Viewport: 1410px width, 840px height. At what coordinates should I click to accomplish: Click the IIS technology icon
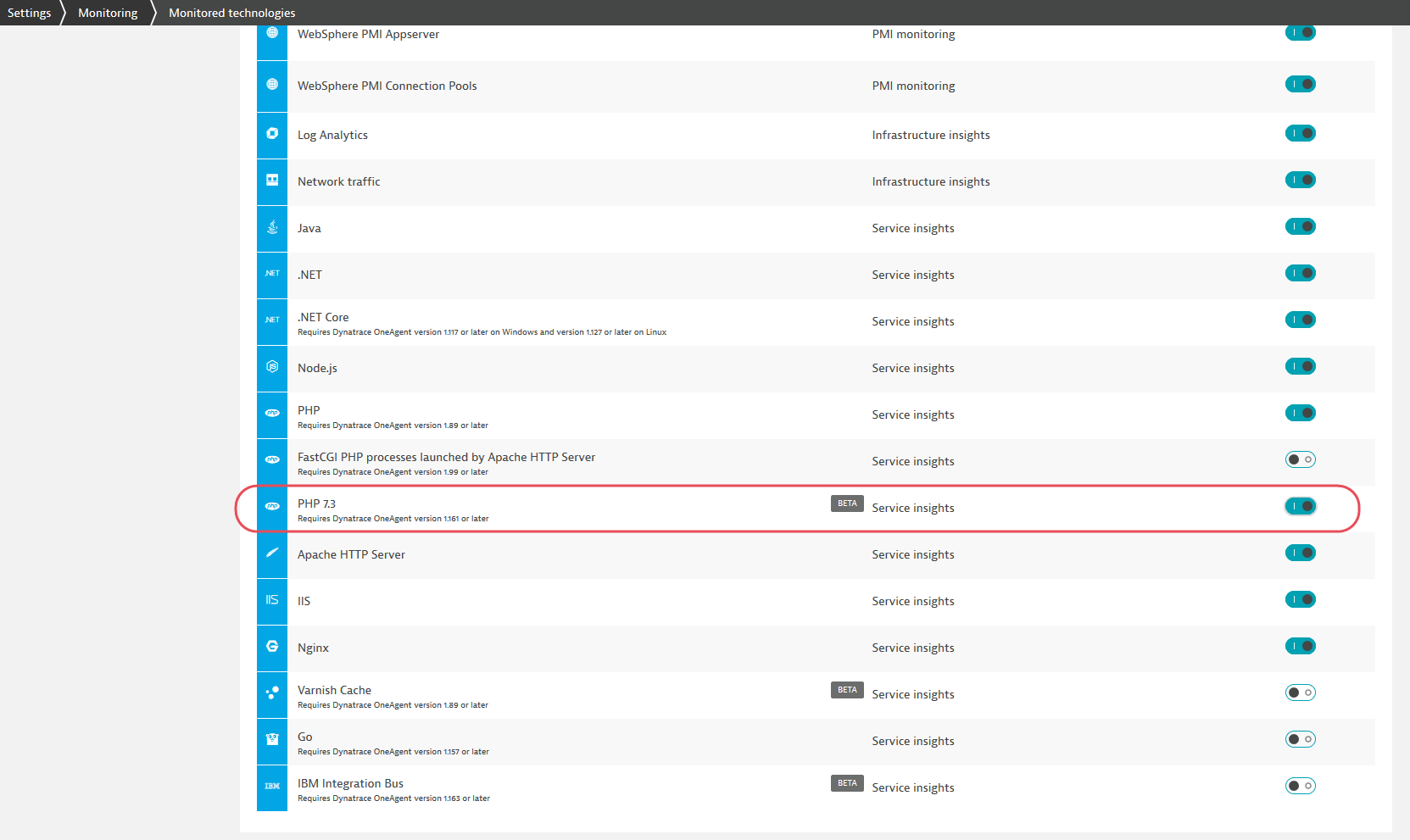pos(272,599)
